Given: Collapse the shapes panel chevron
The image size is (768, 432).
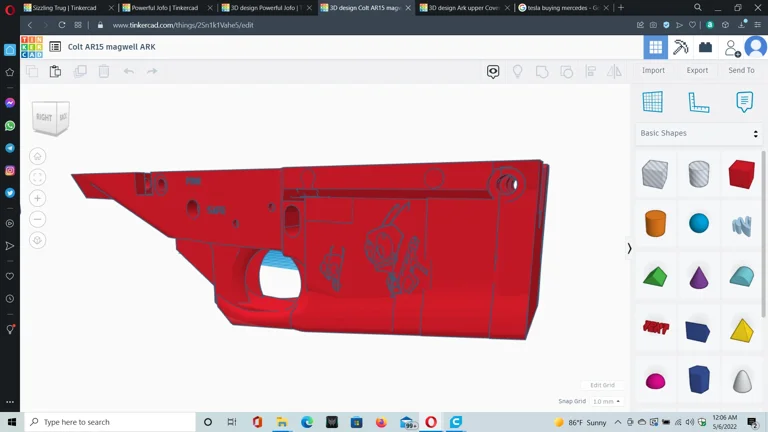Looking at the screenshot, I should tap(629, 248).
